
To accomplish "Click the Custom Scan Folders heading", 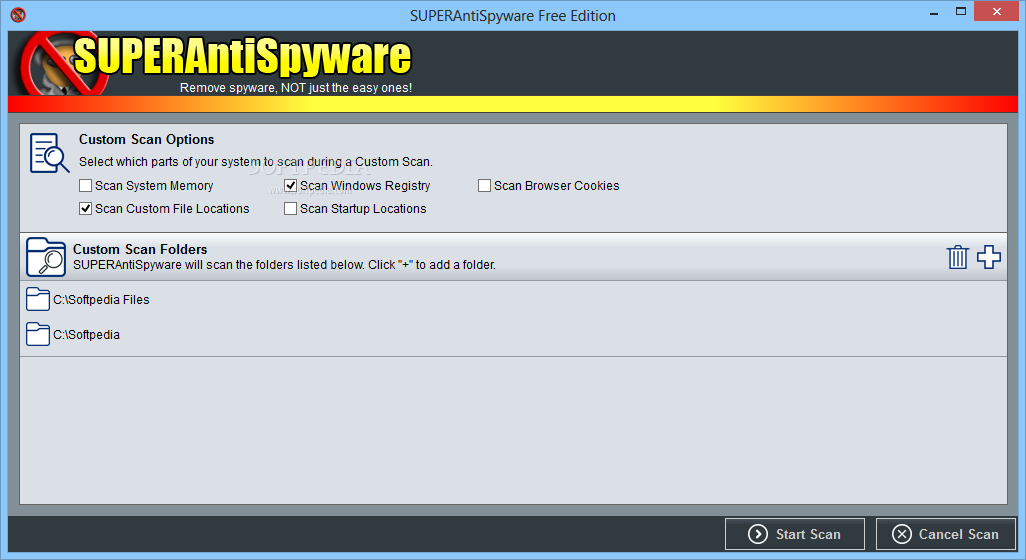I will (140, 249).
